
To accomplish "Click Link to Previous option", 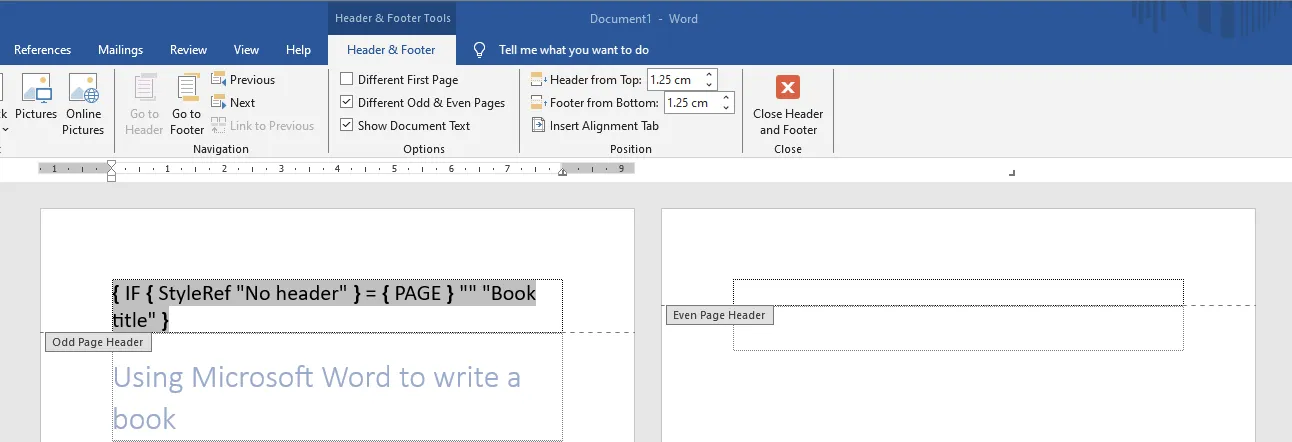I will click(x=262, y=126).
